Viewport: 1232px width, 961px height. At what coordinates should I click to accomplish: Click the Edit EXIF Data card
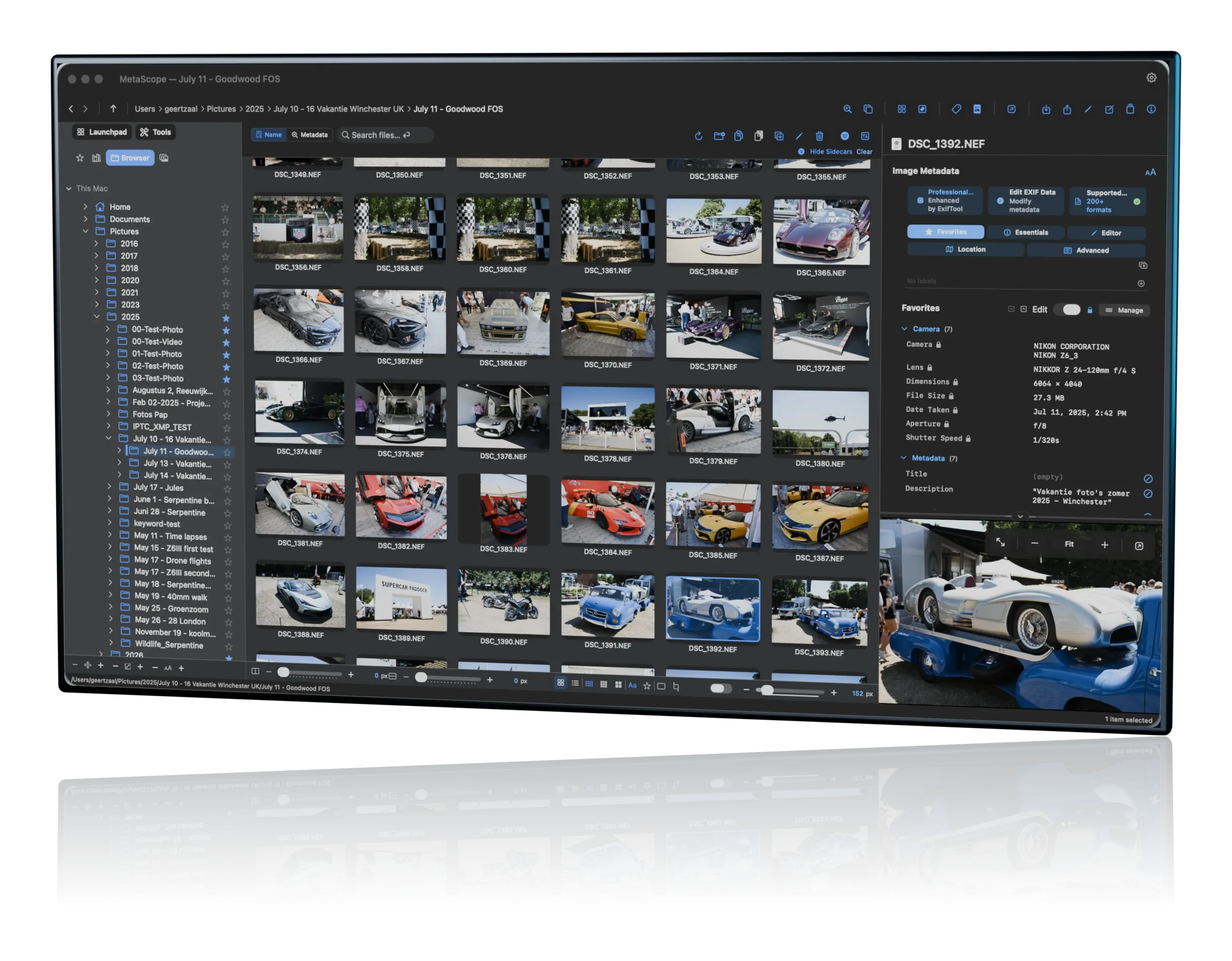(x=1026, y=201)
